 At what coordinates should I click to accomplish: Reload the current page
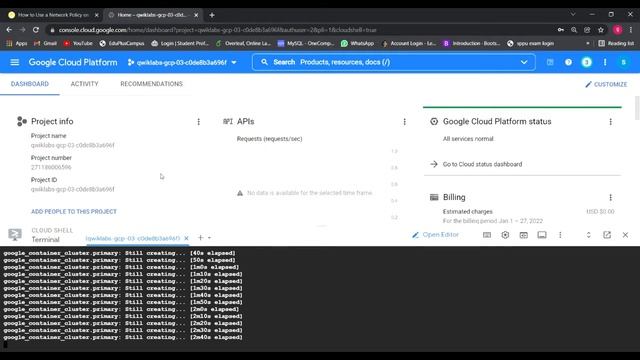tap(36, 30)
